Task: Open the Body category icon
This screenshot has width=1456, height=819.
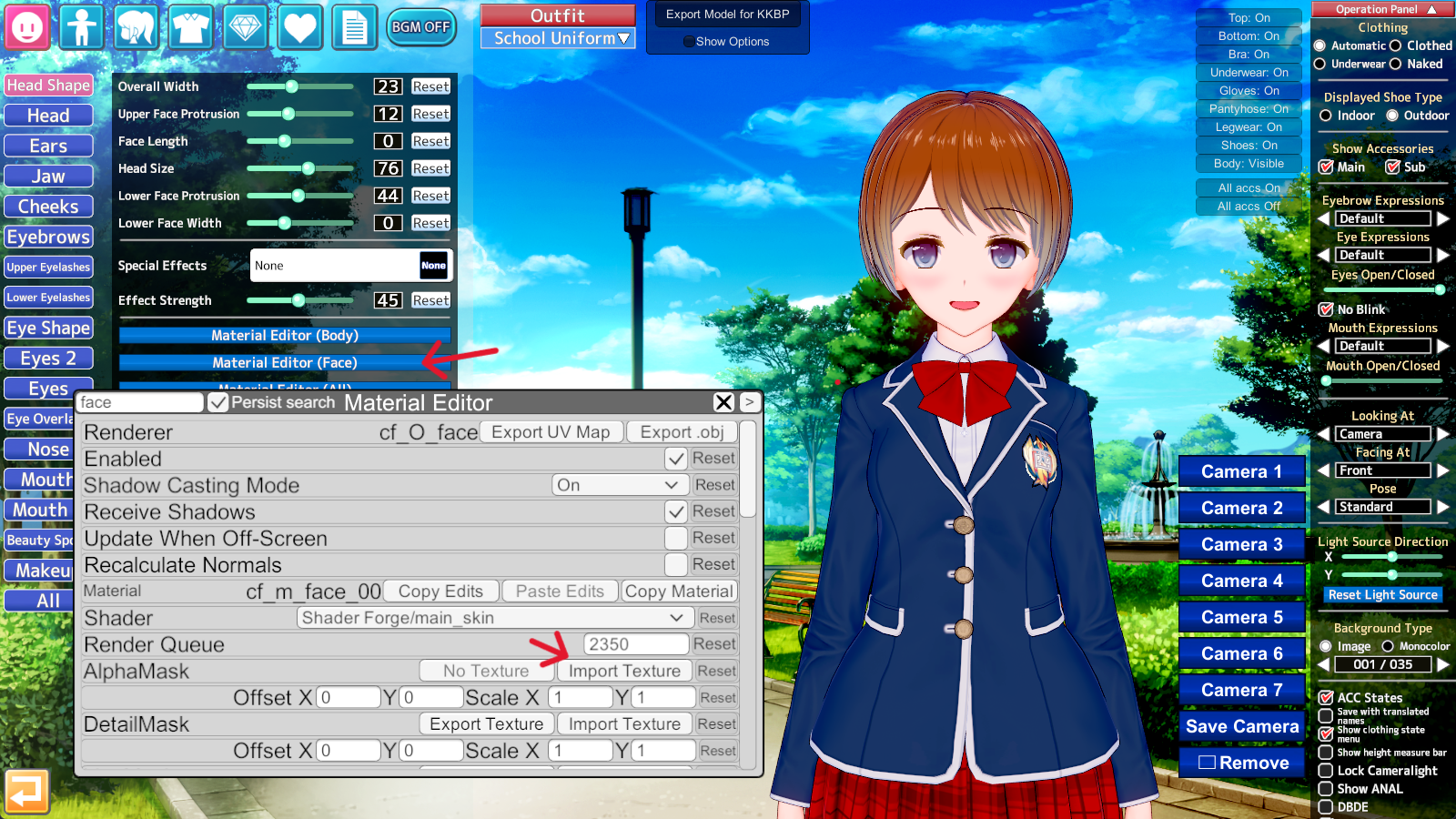Action: pyautogui.click(x=82, y=27)
